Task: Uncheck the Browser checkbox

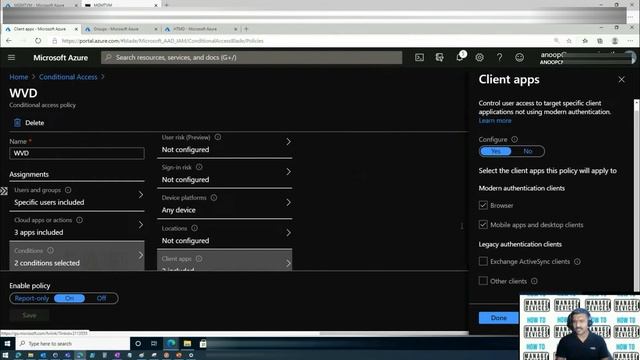Action: pyautogui.click(x=483, y=205)
